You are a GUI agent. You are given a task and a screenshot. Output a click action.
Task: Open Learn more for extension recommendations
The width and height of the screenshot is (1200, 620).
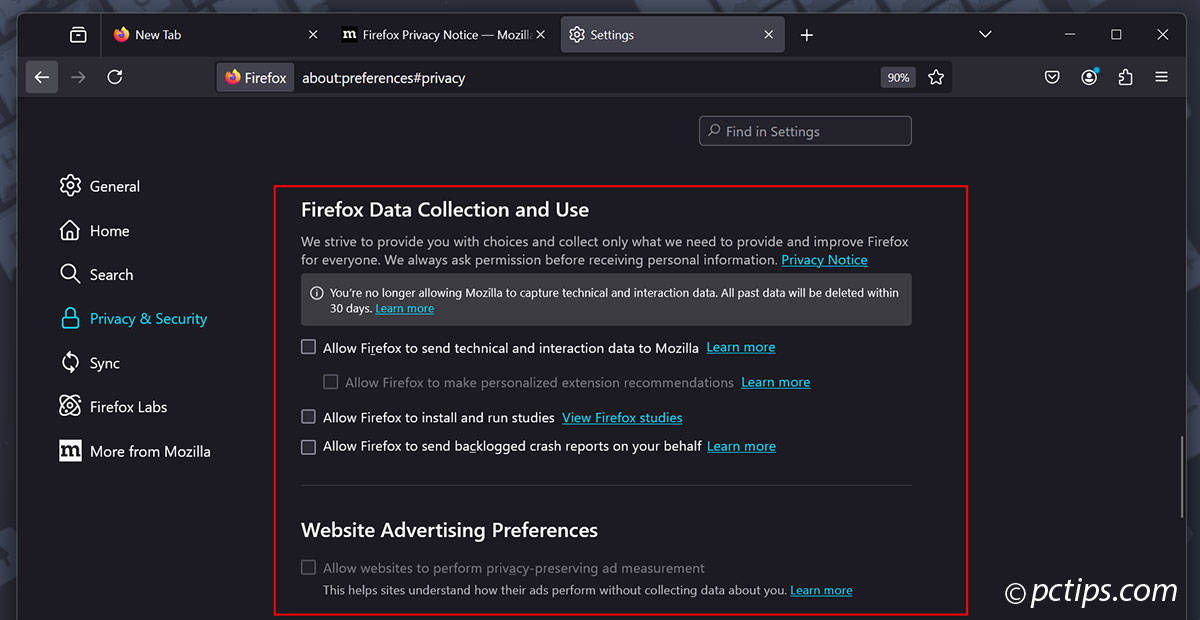pyautogui.click(x=775, y=382)
